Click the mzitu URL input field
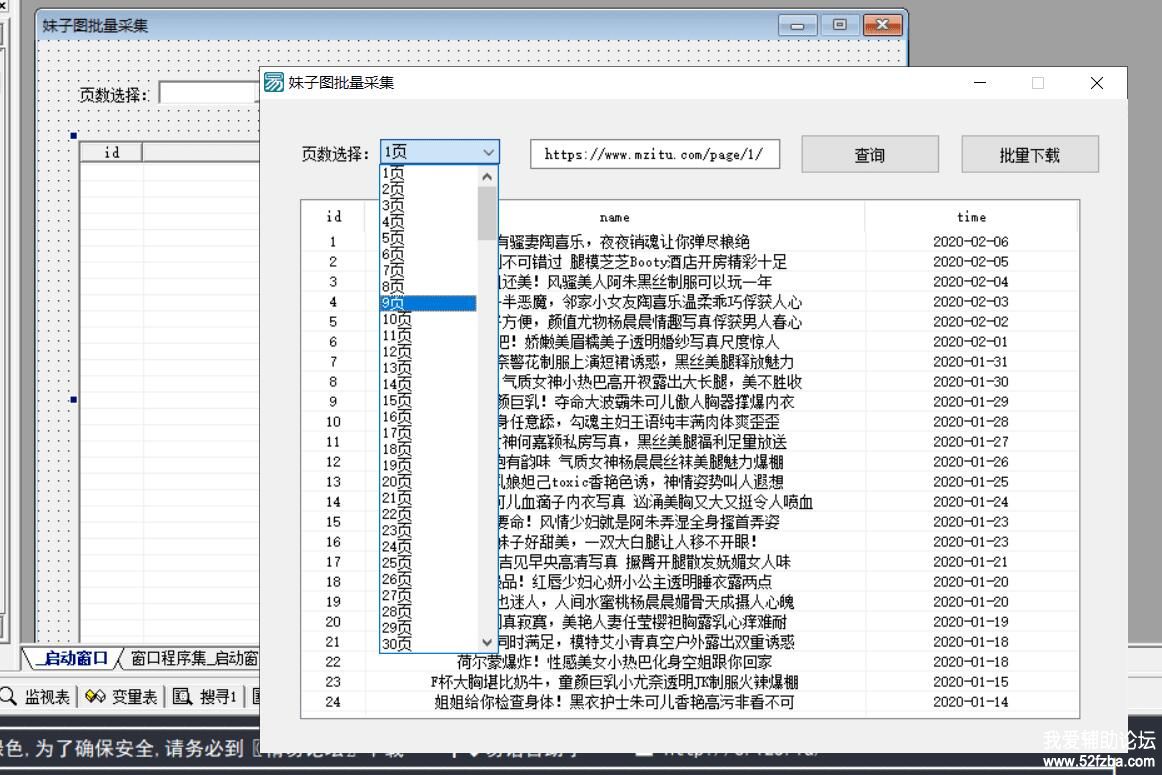 pos(654,154)
